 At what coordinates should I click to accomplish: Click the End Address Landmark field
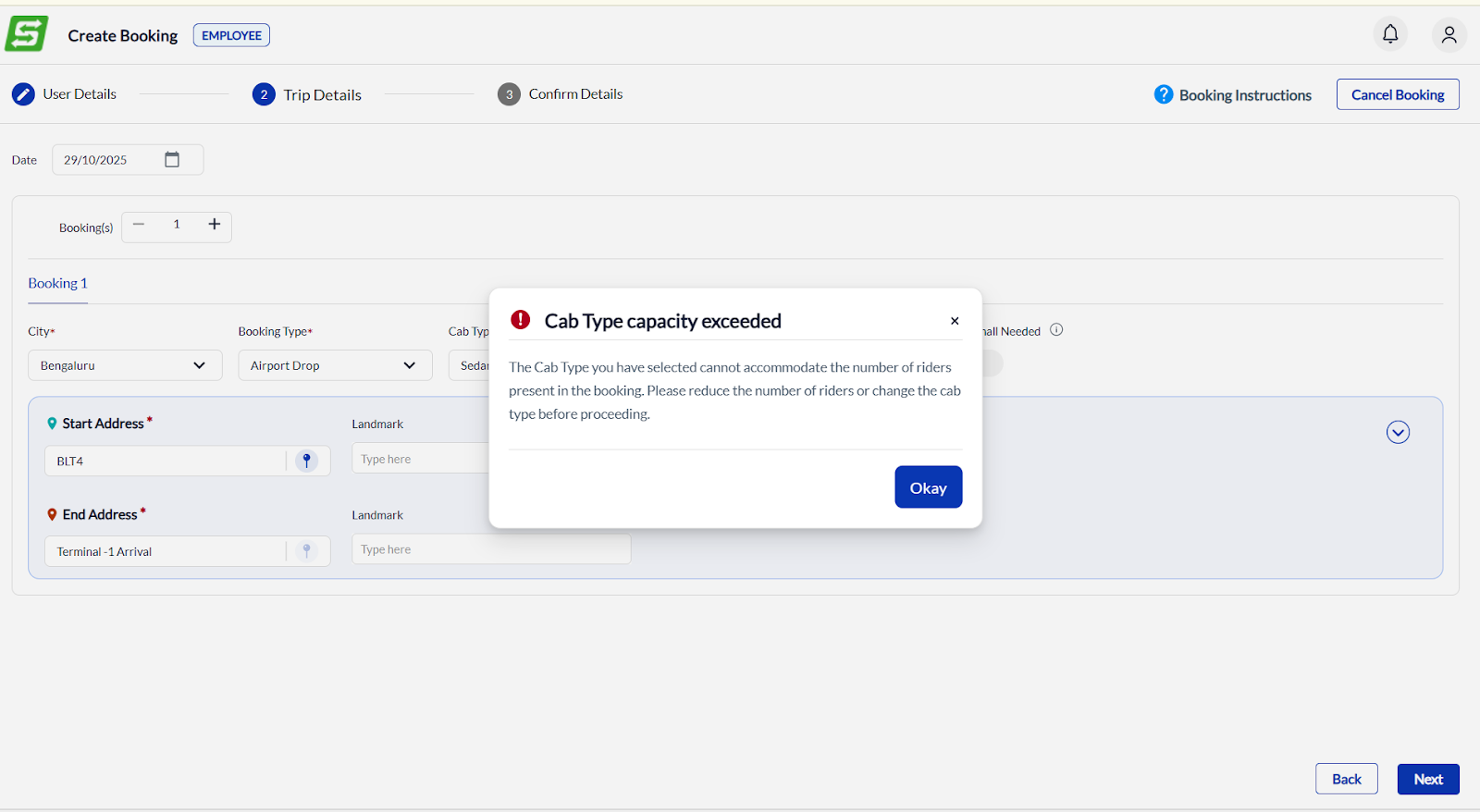click(x=491, y=549)
